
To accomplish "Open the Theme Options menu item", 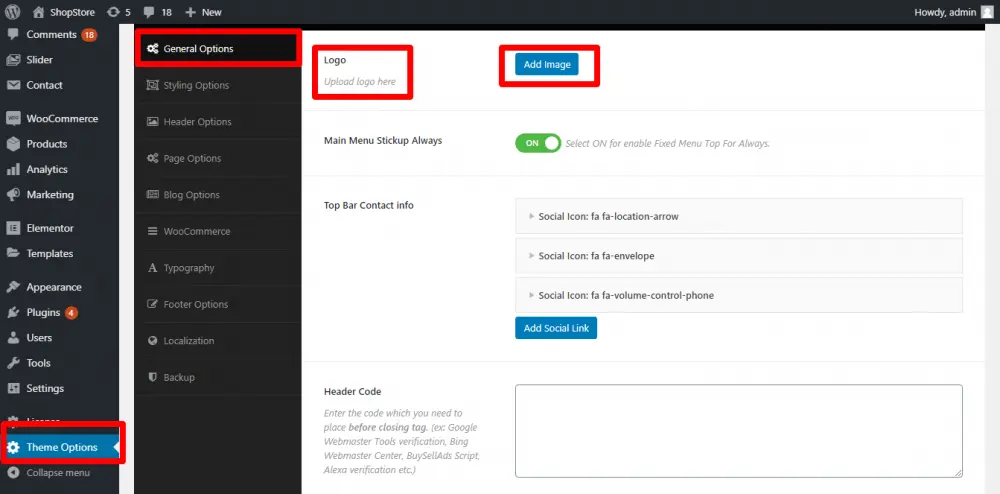I will coord(59,447).
